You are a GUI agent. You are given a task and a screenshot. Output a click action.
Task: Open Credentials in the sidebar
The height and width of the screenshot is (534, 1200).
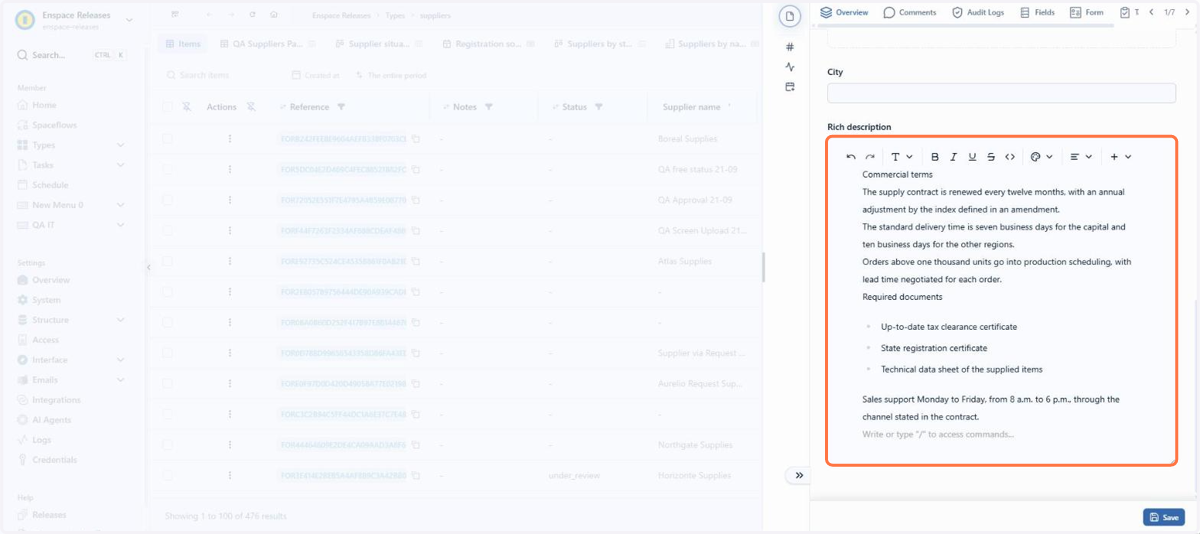[x=54, y=460]
